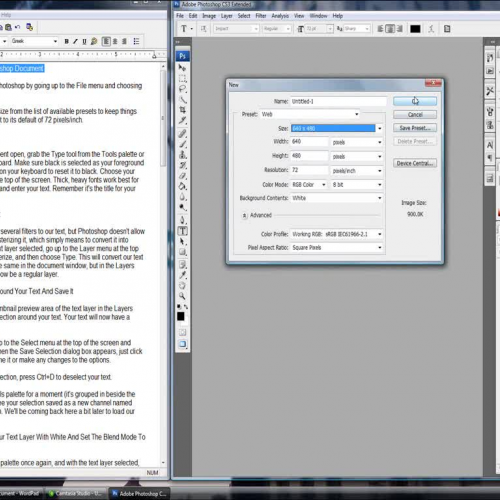Select the Eyedropper tool
This screenshot has height=500, width=500.
tap(182, 275)
